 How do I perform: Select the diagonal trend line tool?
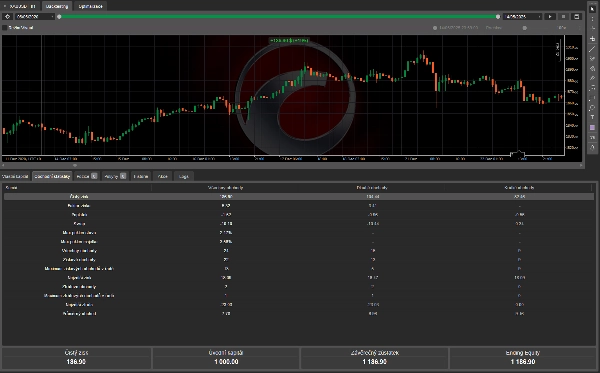pyautogui.click(x=592, y=49)
